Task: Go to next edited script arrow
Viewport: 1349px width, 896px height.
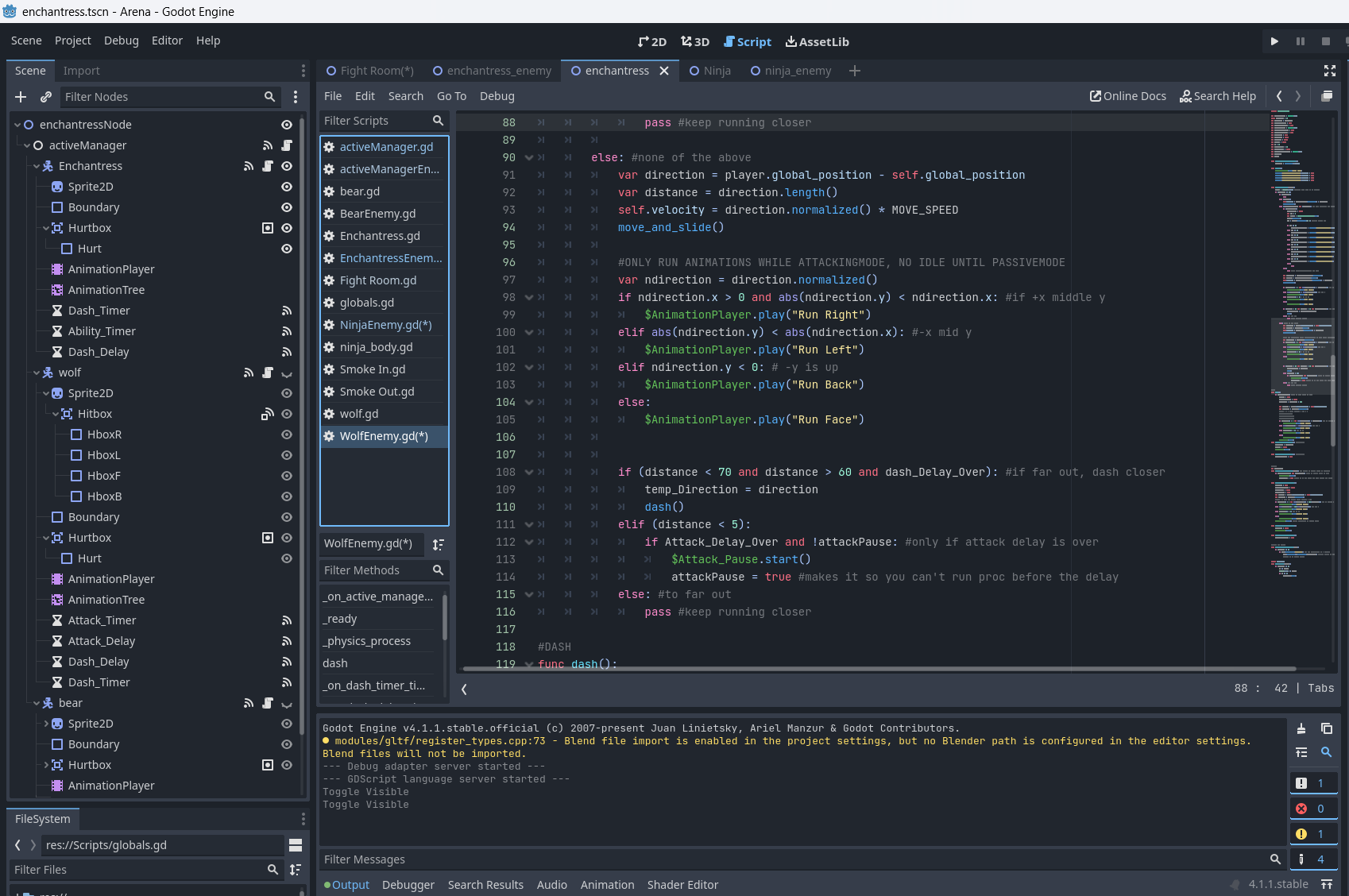Action: click(1298, 96)
